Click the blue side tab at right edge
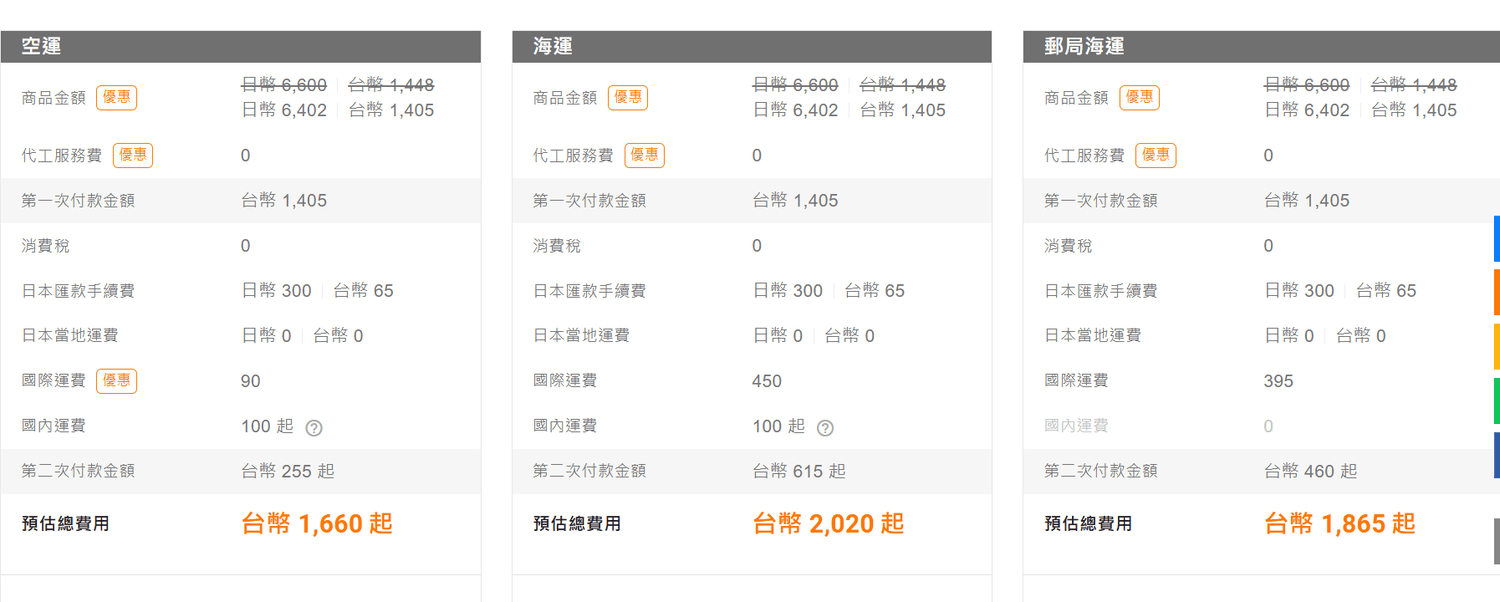1500x602 pixels. coord(1497,238)
